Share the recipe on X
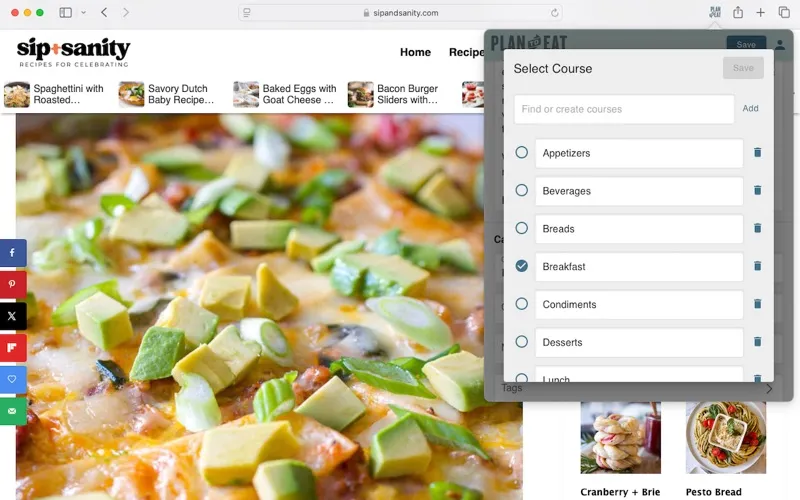 (x=12, y=316)
